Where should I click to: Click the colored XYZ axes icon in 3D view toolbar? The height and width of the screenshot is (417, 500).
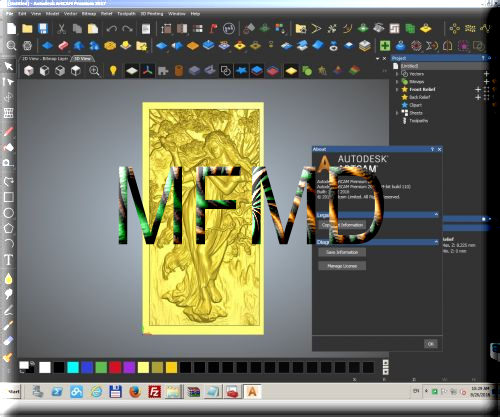(x=148, y=71)
